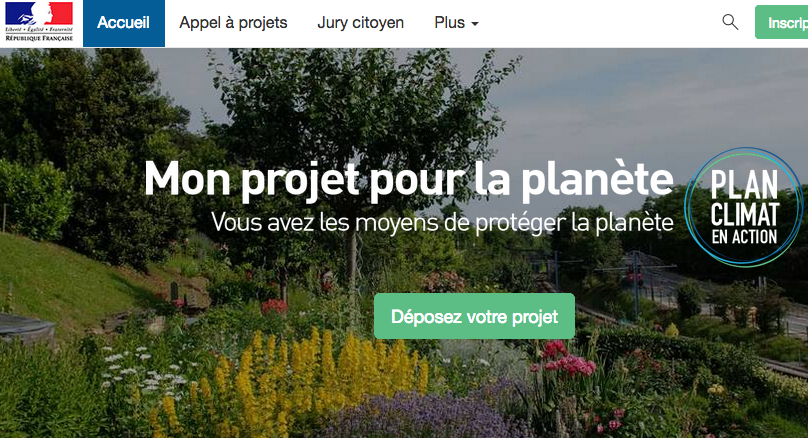Click the caret arrow beside Plus
The height and width of the screenshot is (438, 808).
click(475, 24)
